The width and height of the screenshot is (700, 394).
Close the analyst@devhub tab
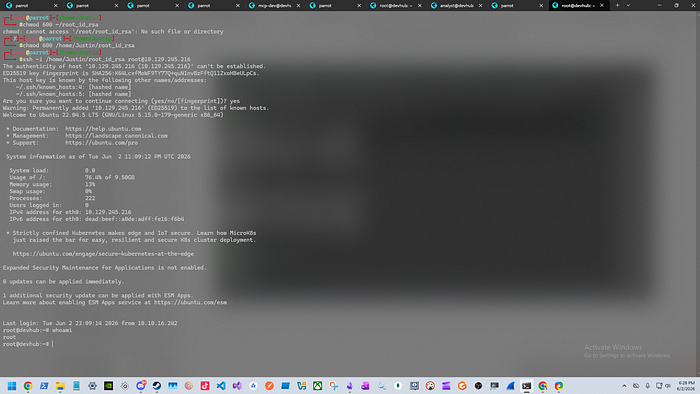click(480, 5)
